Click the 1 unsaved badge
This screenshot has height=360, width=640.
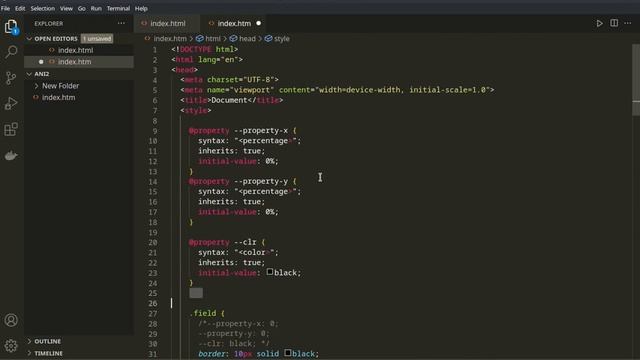click(97, 39)
